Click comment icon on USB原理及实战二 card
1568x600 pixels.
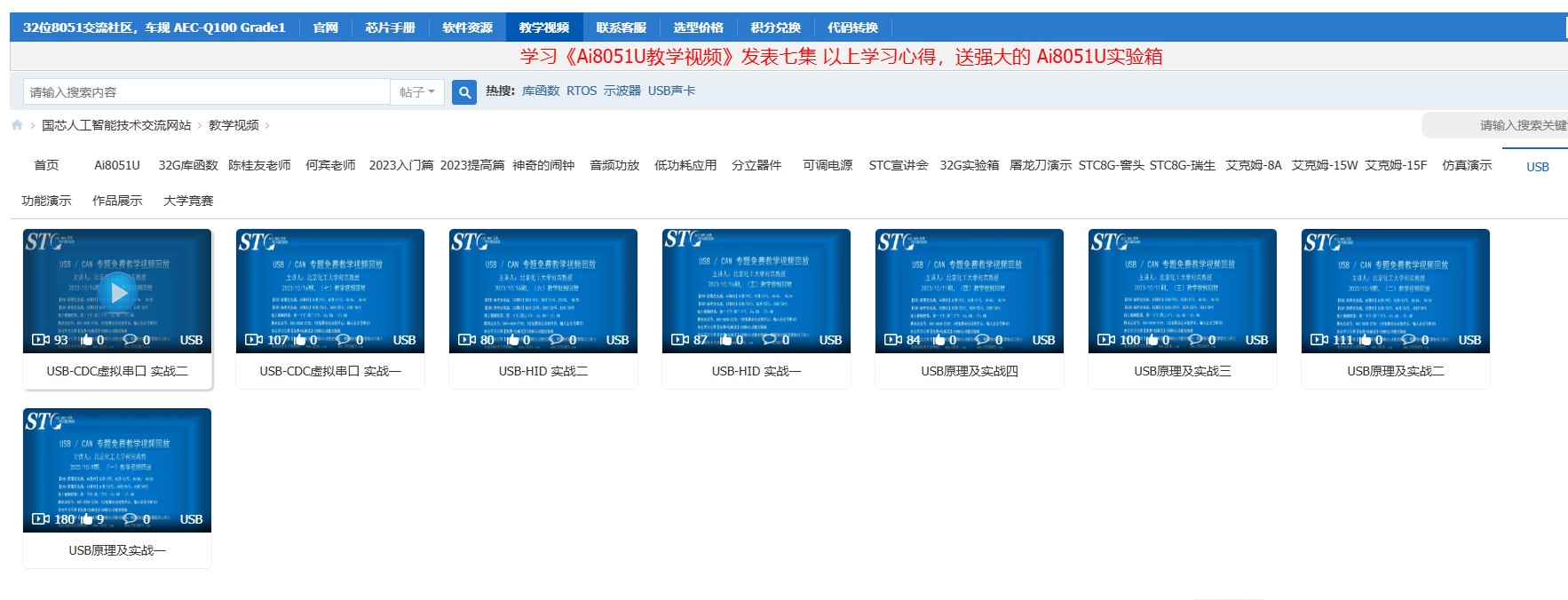[1408, 340]
